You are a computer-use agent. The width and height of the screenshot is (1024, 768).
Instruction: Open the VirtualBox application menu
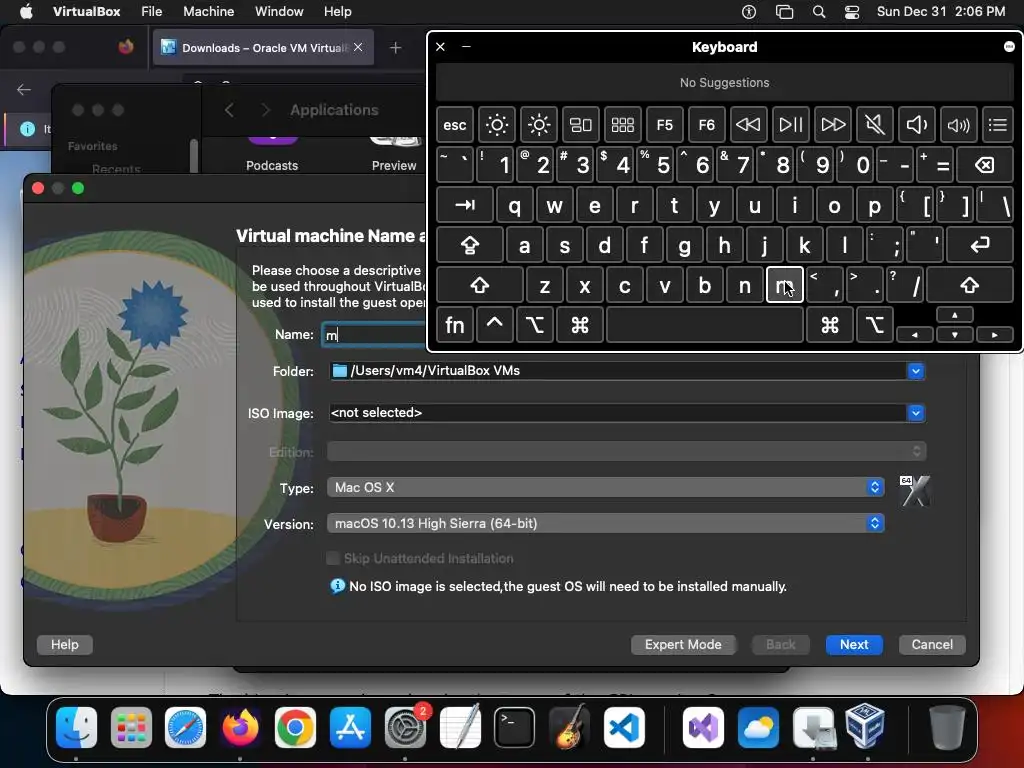click(x=87, y=11)
